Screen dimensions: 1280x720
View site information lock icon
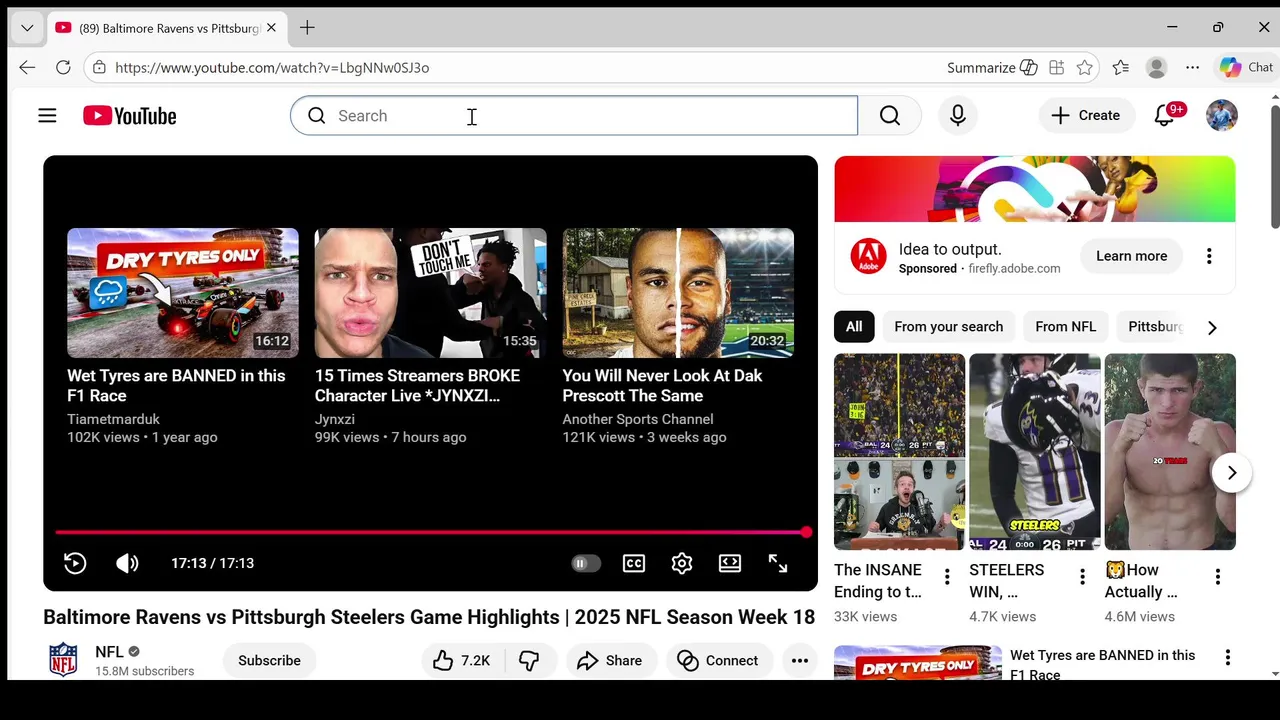click(x=98, y=68)
